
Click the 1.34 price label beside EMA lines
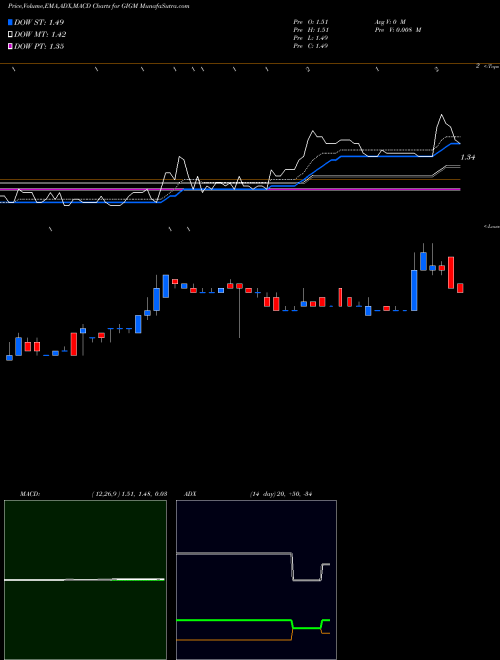coord(468,157)
